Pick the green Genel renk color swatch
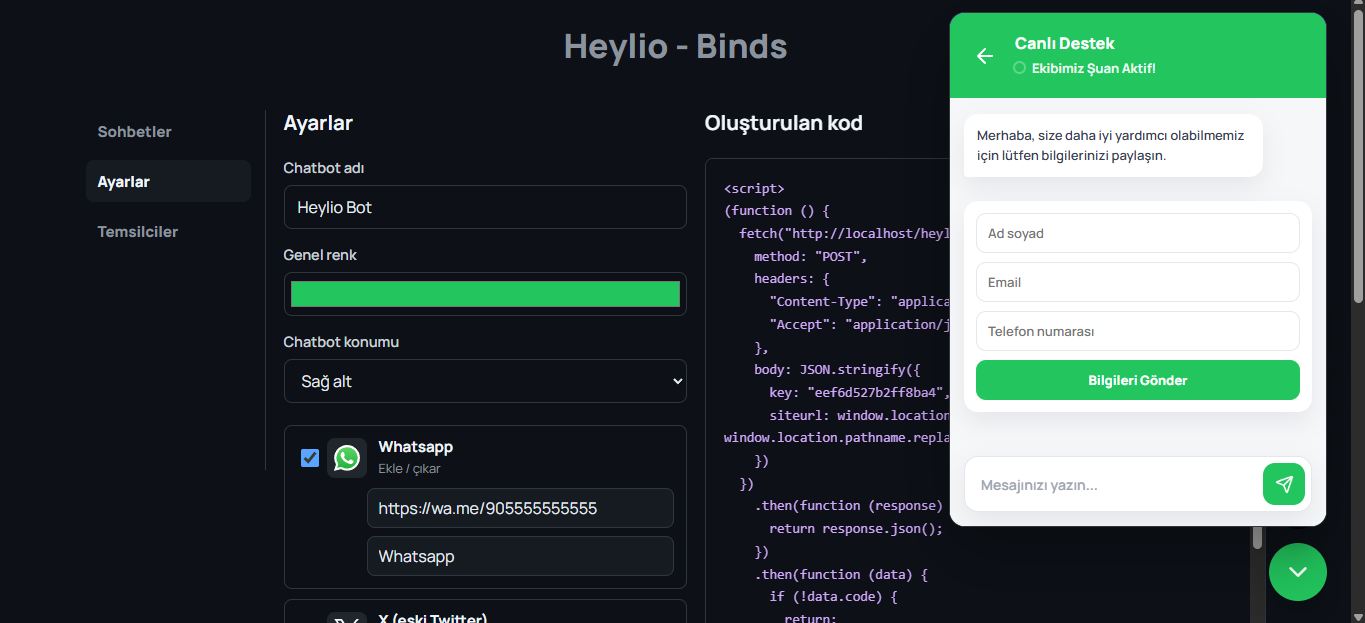Viewport: 1365px width, 623px height. point(485,294)
